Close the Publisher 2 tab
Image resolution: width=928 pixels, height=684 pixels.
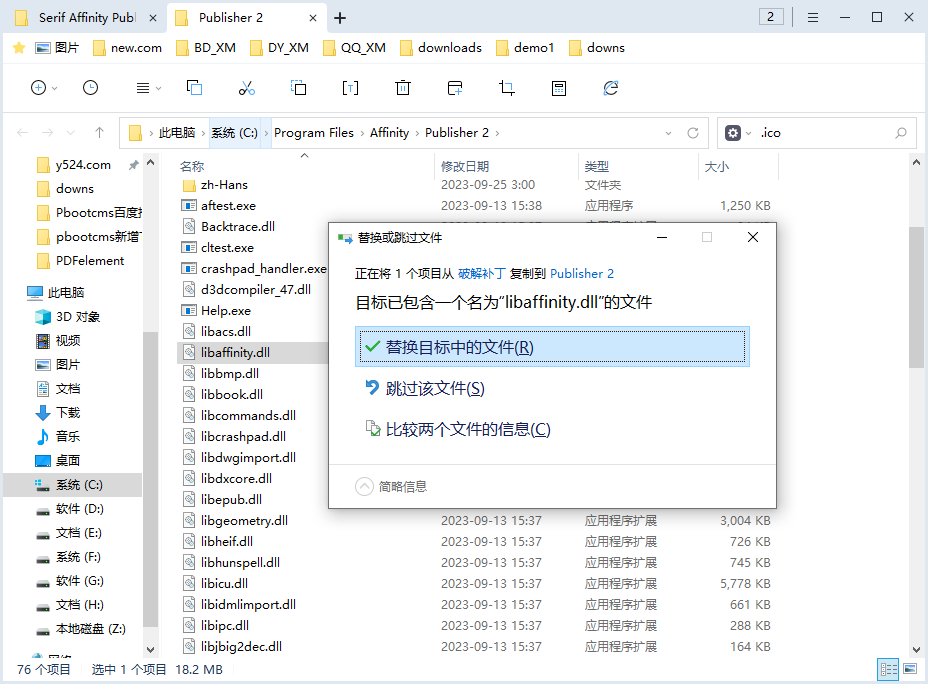click(x=313, y=18)
